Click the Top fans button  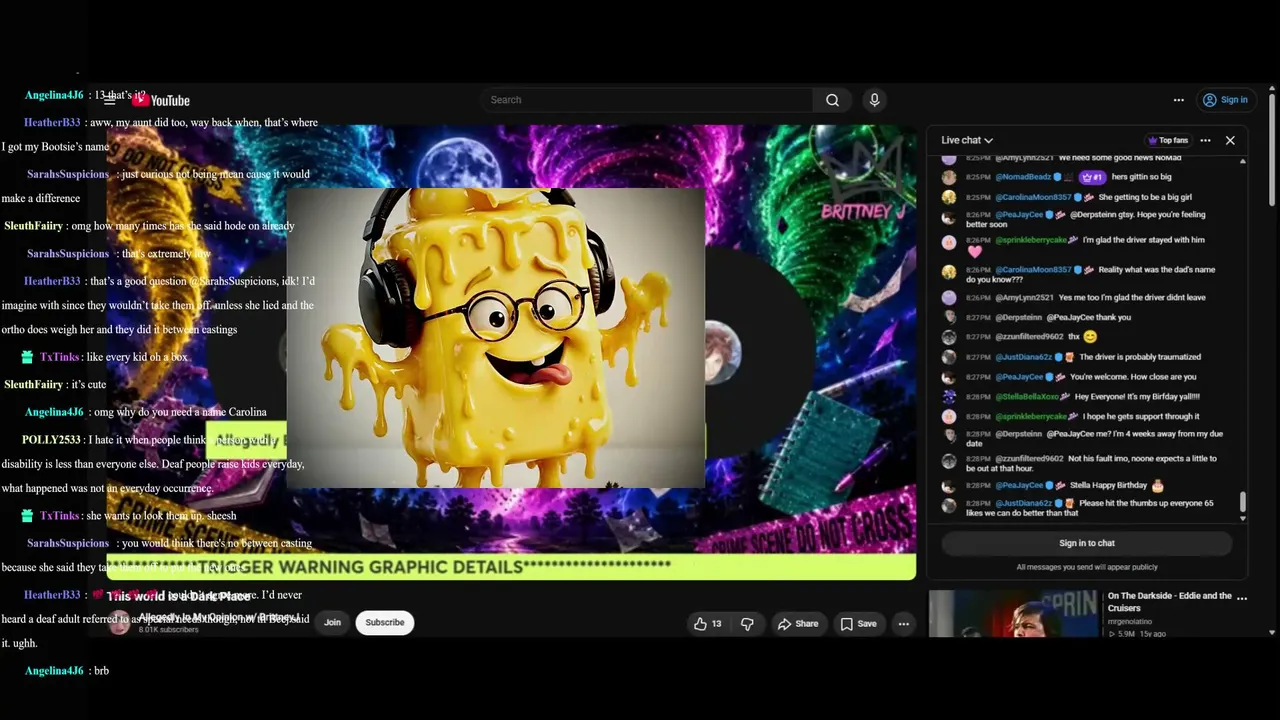(x=1168, y=141)
